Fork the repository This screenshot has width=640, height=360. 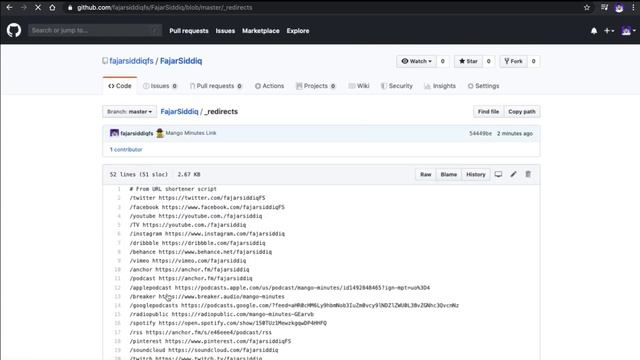coord(513,61)
